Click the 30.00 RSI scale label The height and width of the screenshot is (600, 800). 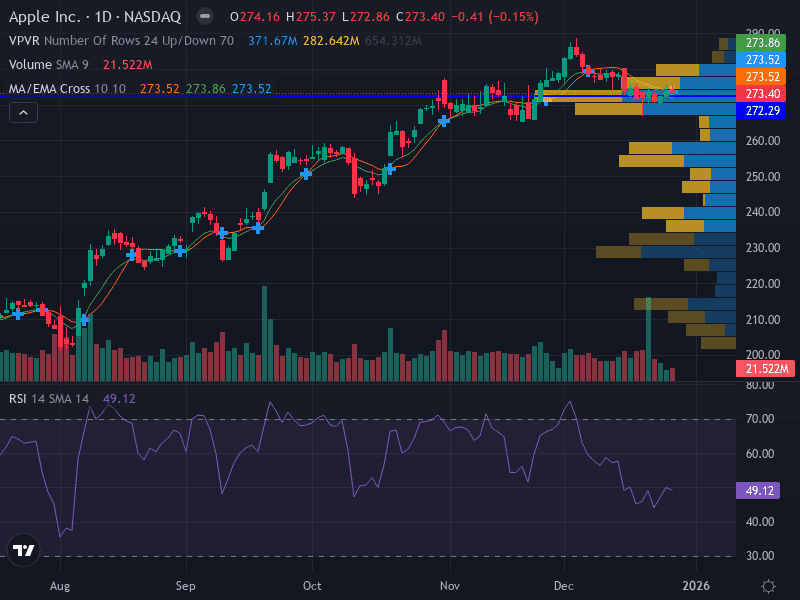(x=760, y=556)
